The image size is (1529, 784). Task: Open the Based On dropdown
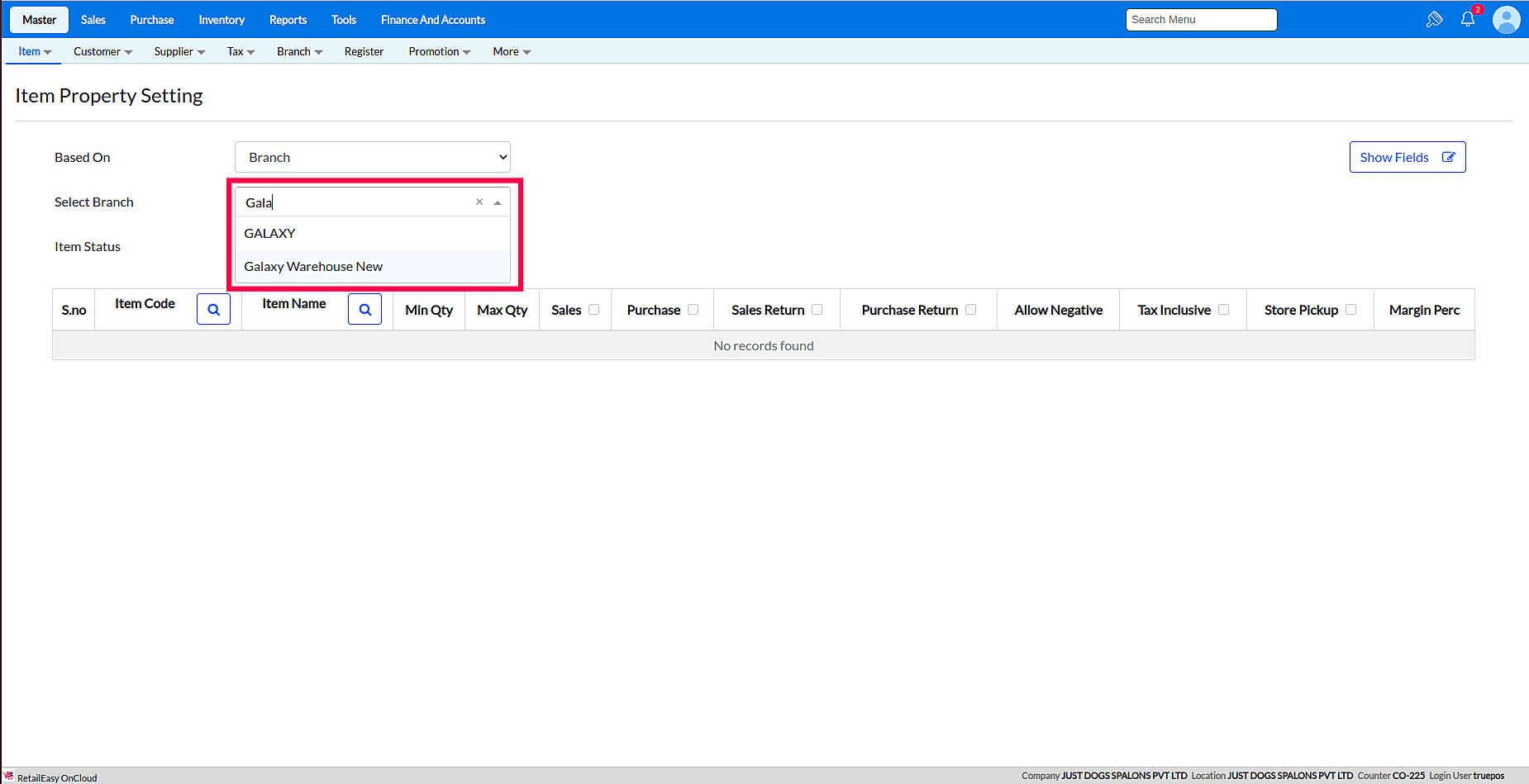pos(373,157)
